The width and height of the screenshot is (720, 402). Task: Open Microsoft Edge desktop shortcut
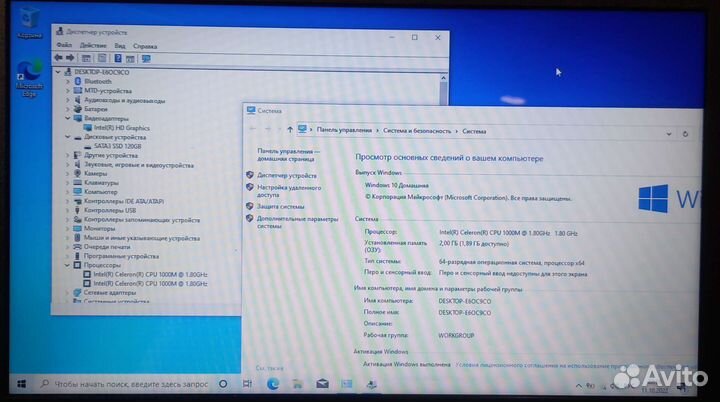click(x=29, y=78)
